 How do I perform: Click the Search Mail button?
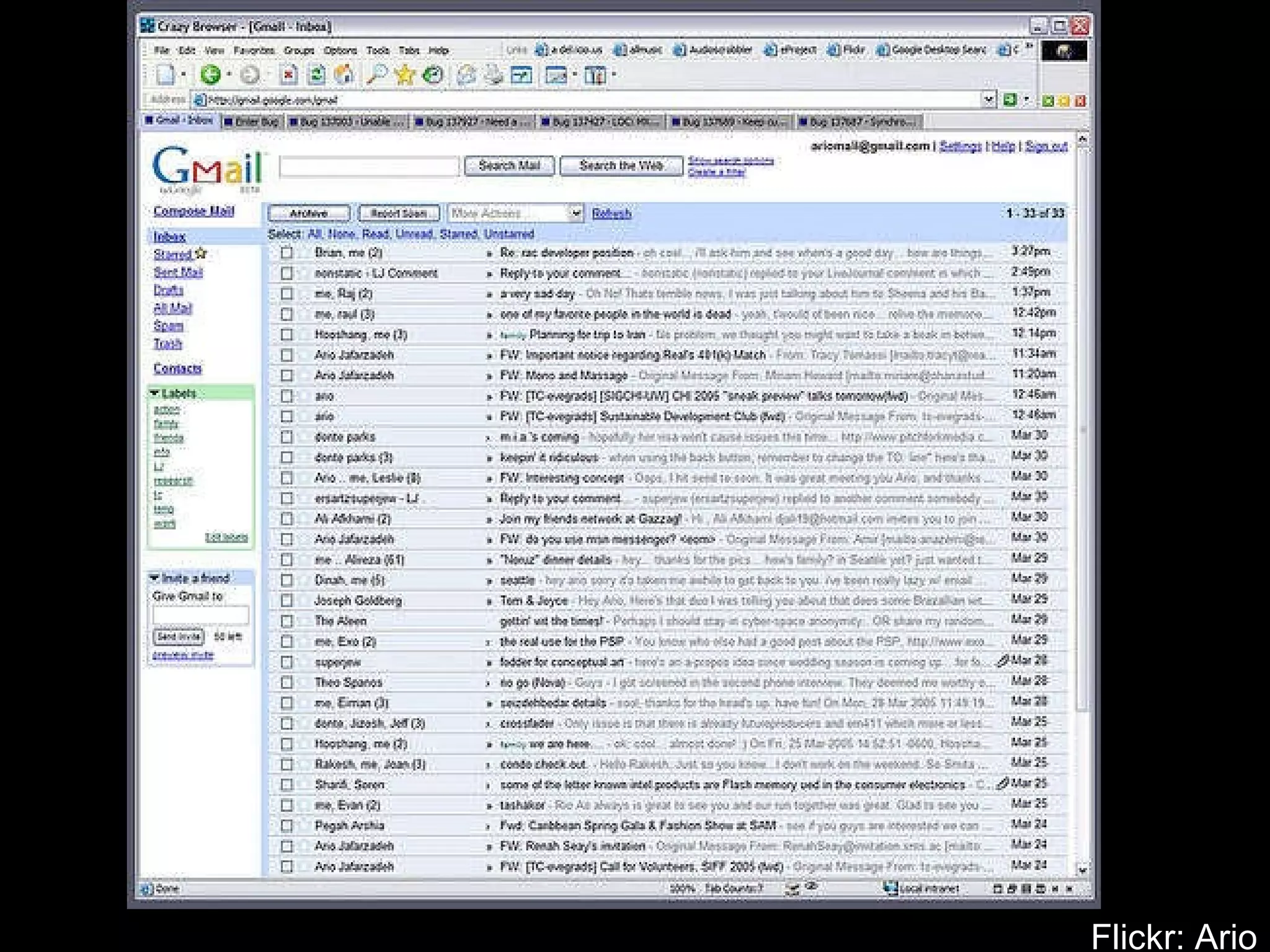508,165
